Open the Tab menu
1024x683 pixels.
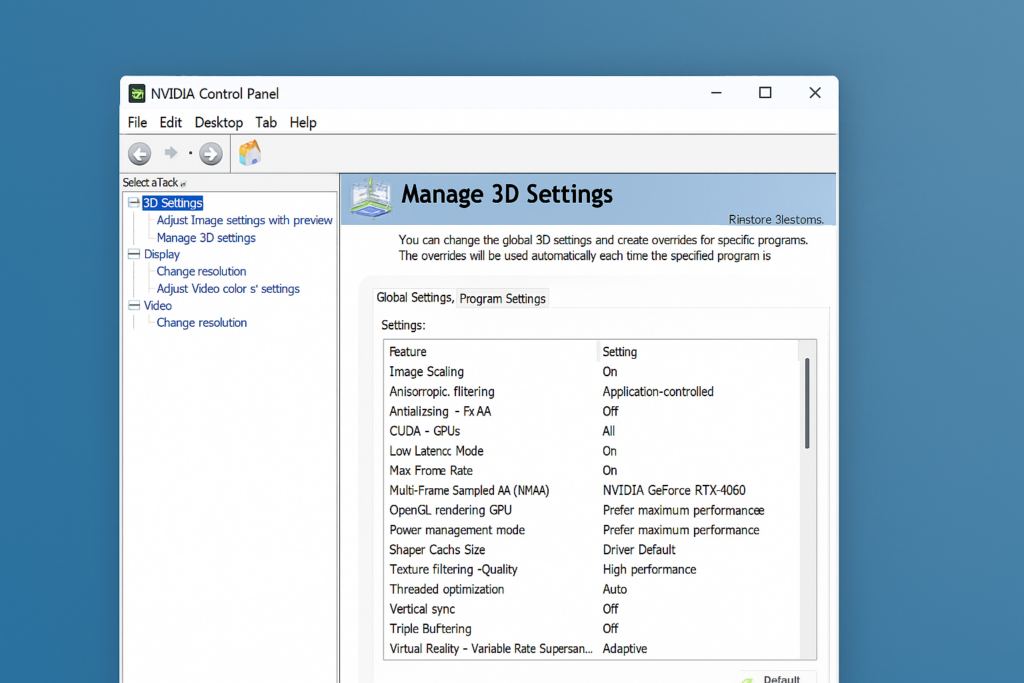[x=266, y=123]
